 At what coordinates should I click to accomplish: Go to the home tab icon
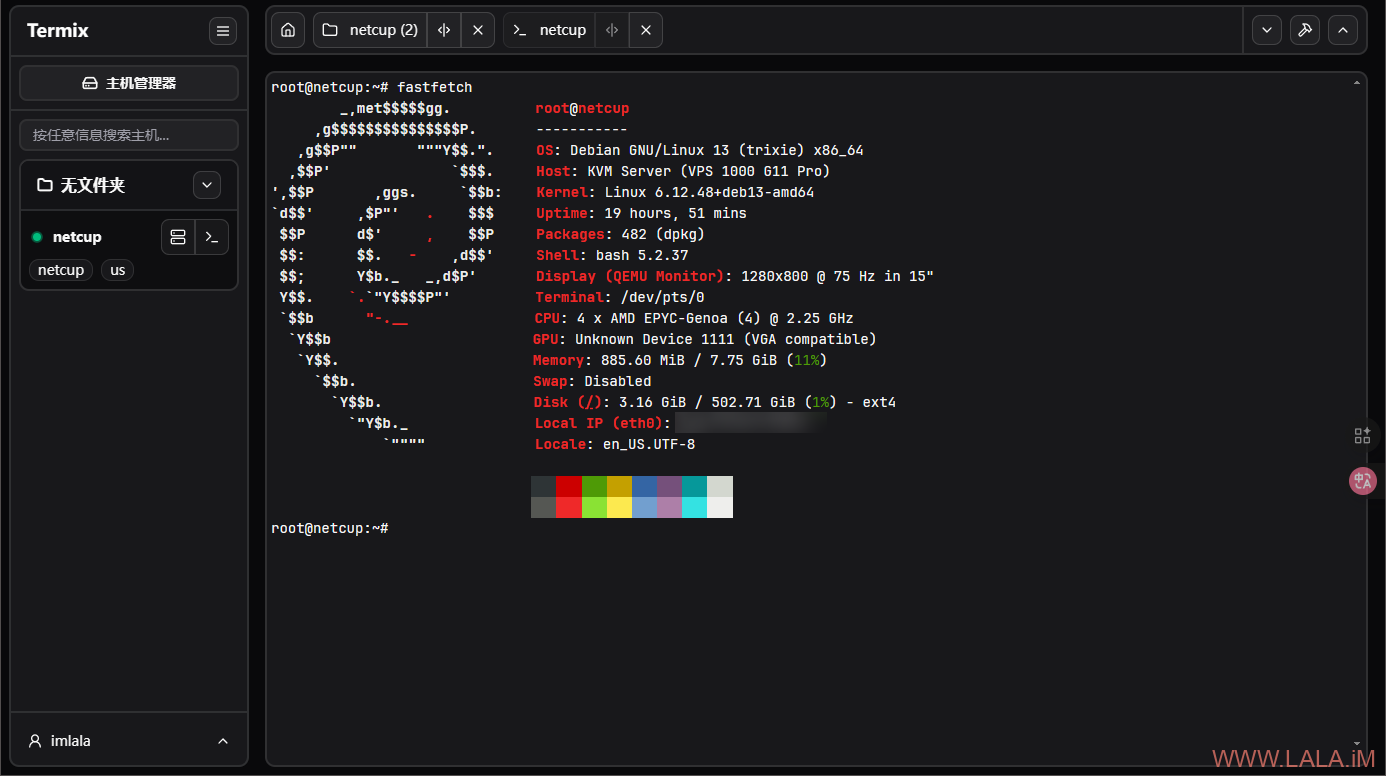(x=288, y=30)
